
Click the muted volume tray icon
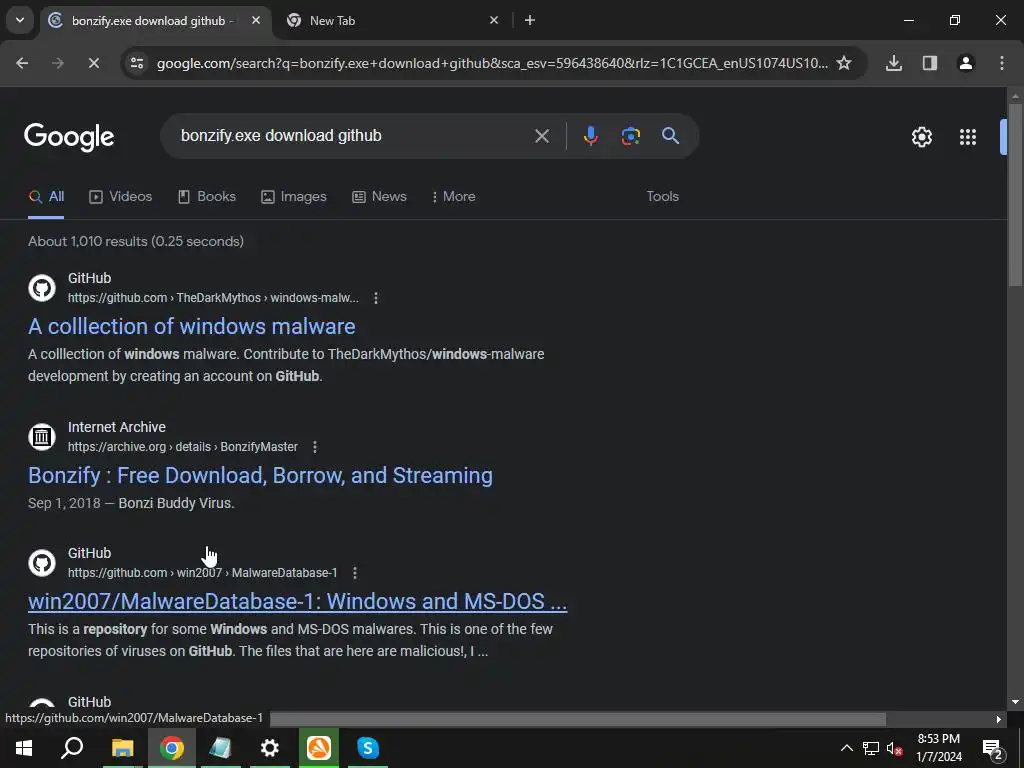click(895, 748)
